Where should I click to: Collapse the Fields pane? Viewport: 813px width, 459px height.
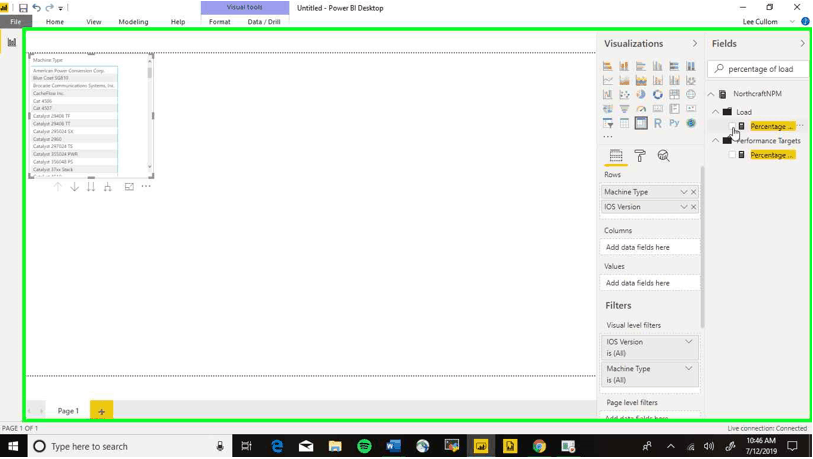803,44
